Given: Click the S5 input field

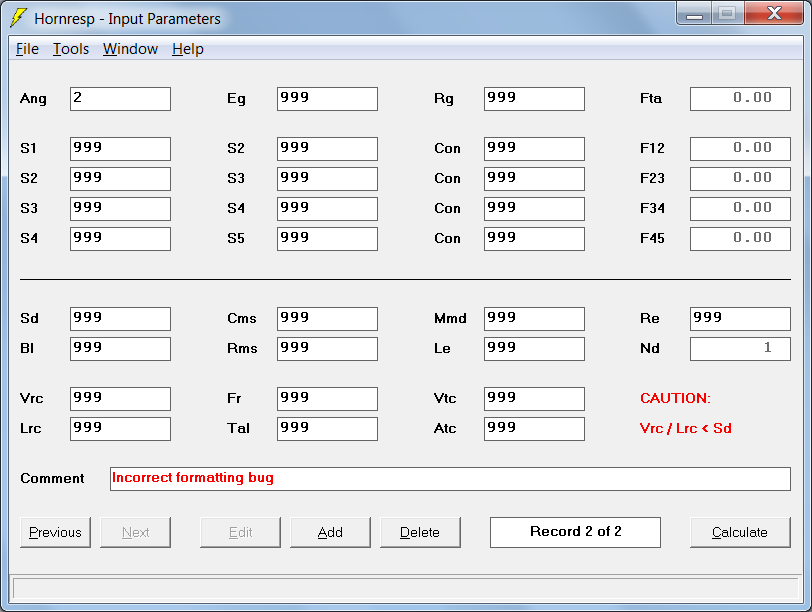Looking at the screenshot, I should 327,239.
